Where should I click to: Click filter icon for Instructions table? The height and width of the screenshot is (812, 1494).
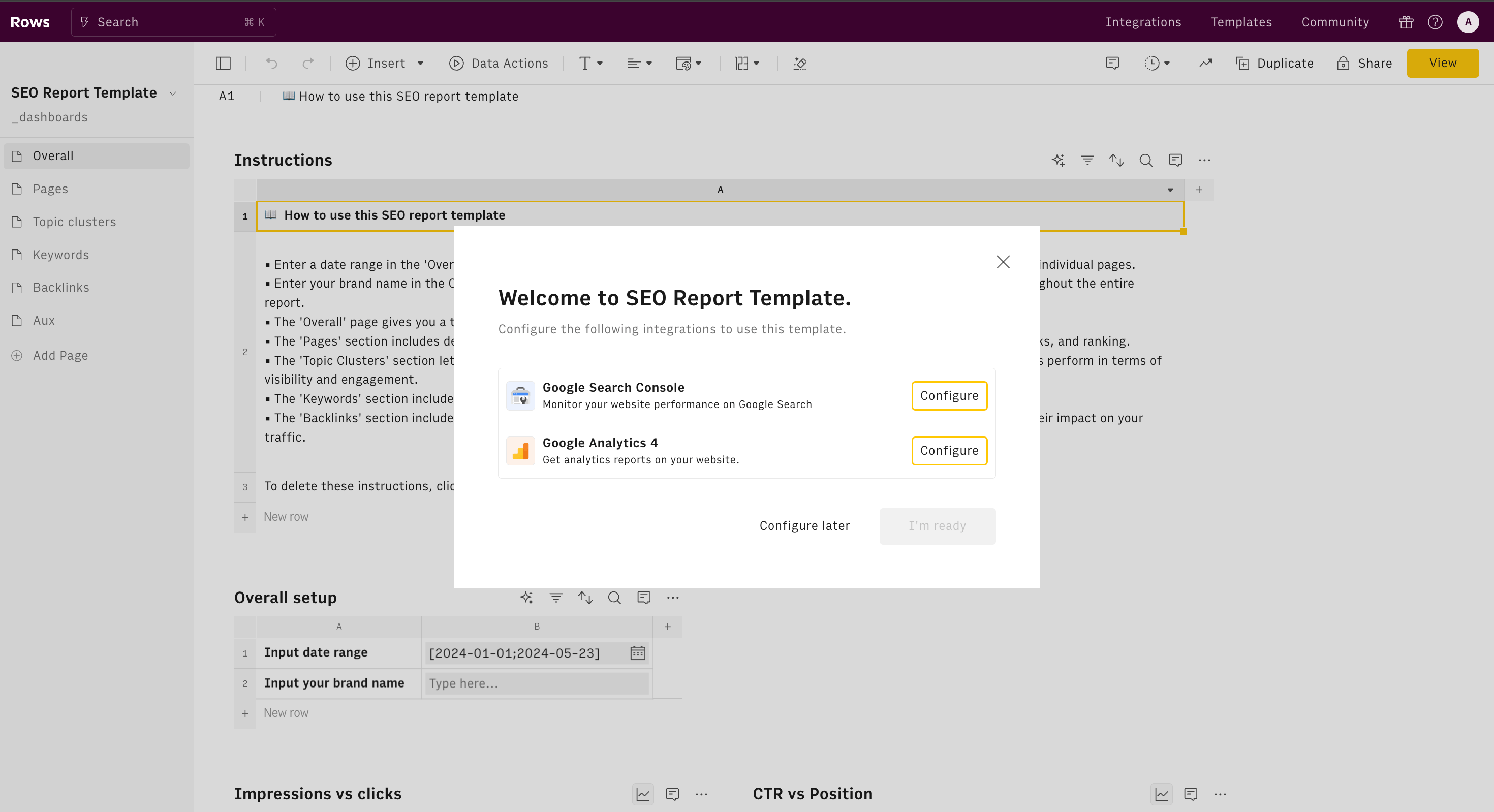coord(1087,160)
